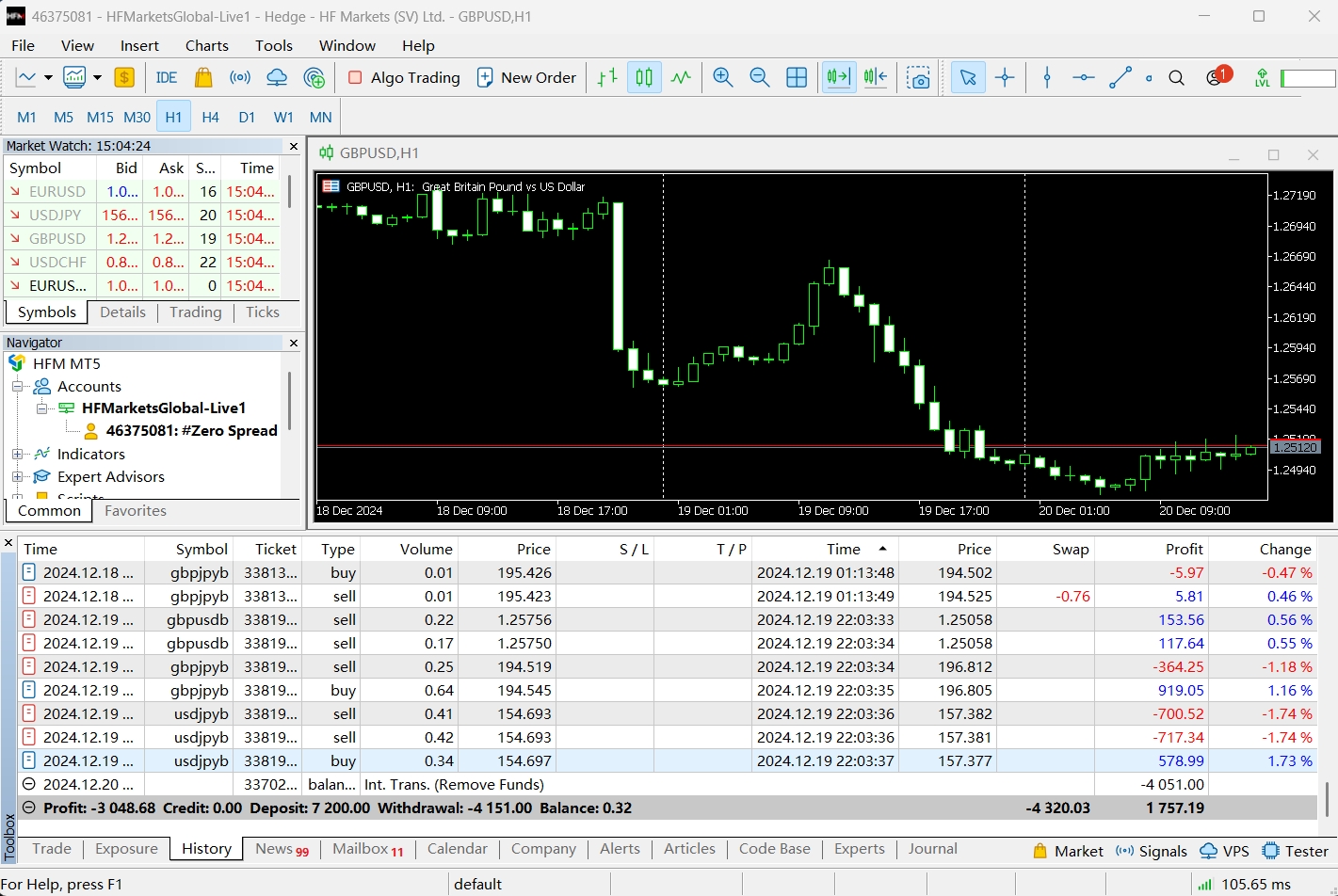Toggle Algo Trading on
The width and height of the screenshot is (1338, 896).
tap(404, 78)
